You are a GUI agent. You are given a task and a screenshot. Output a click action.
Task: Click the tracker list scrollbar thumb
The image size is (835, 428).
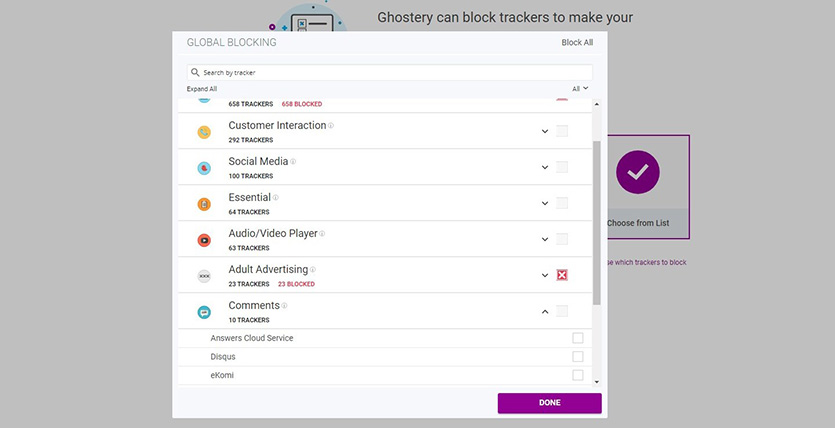[596, 223]
